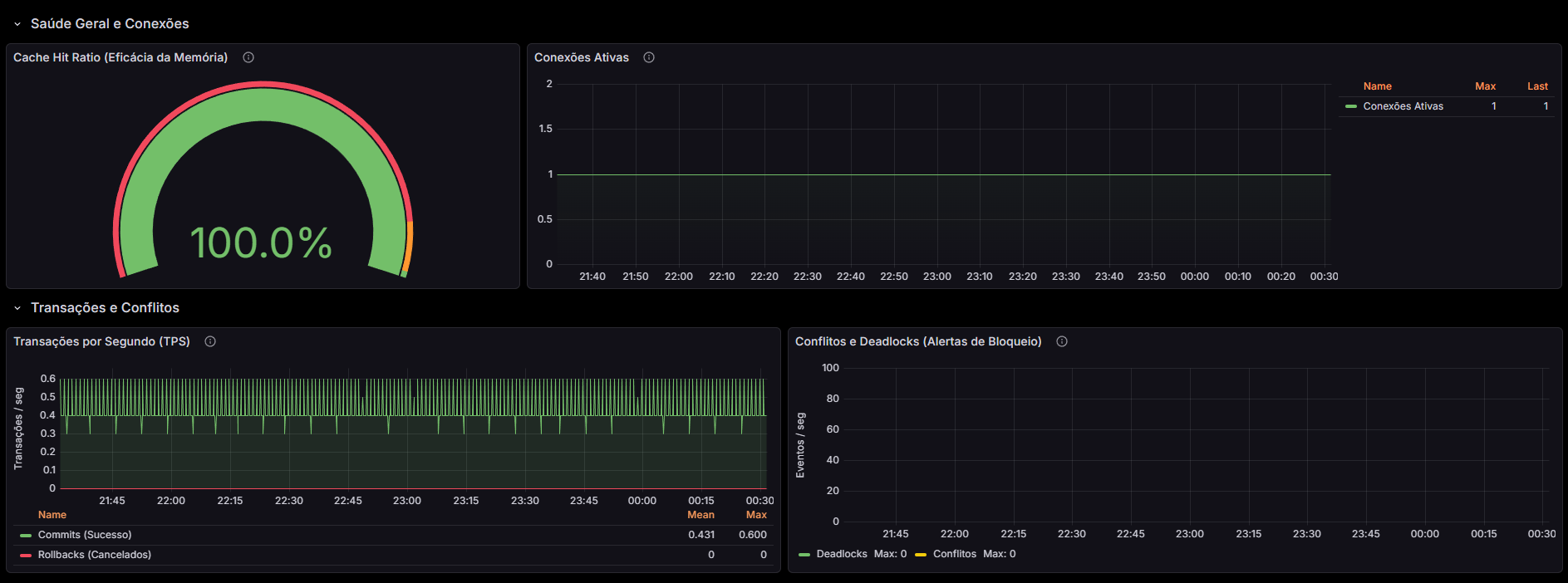The height and width of the screenshot is (583, 1568).
Task: Click 22:00 tick on TPS chart axis
Action: 171,501
